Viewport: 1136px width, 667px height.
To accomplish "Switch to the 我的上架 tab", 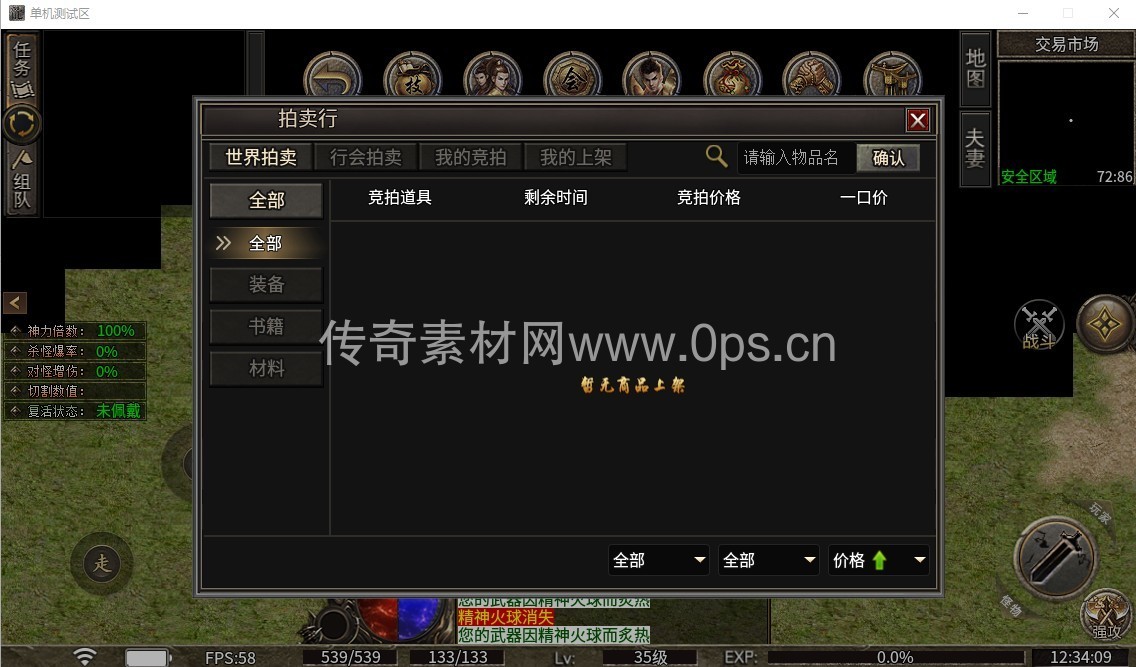I will coord(576,157).
